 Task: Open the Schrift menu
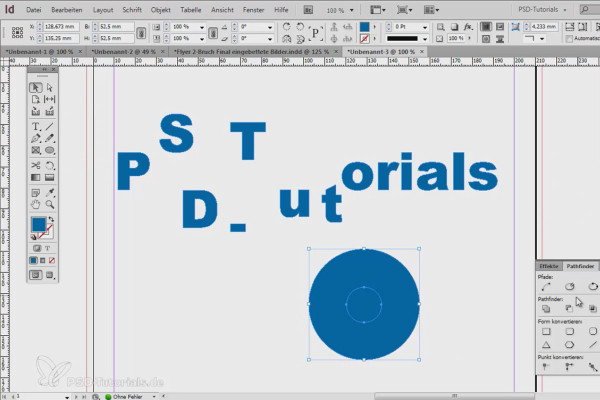point(132,10)
